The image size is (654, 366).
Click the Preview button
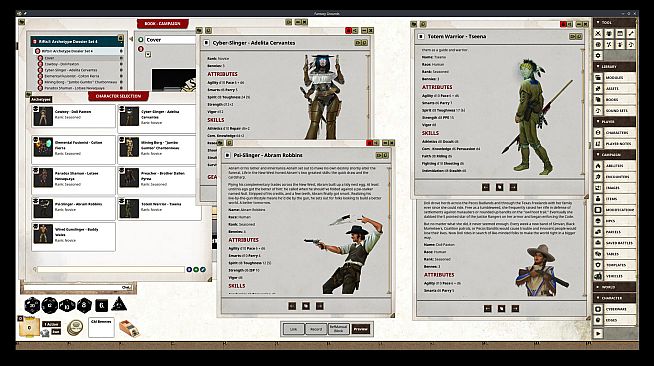[361, 329]
